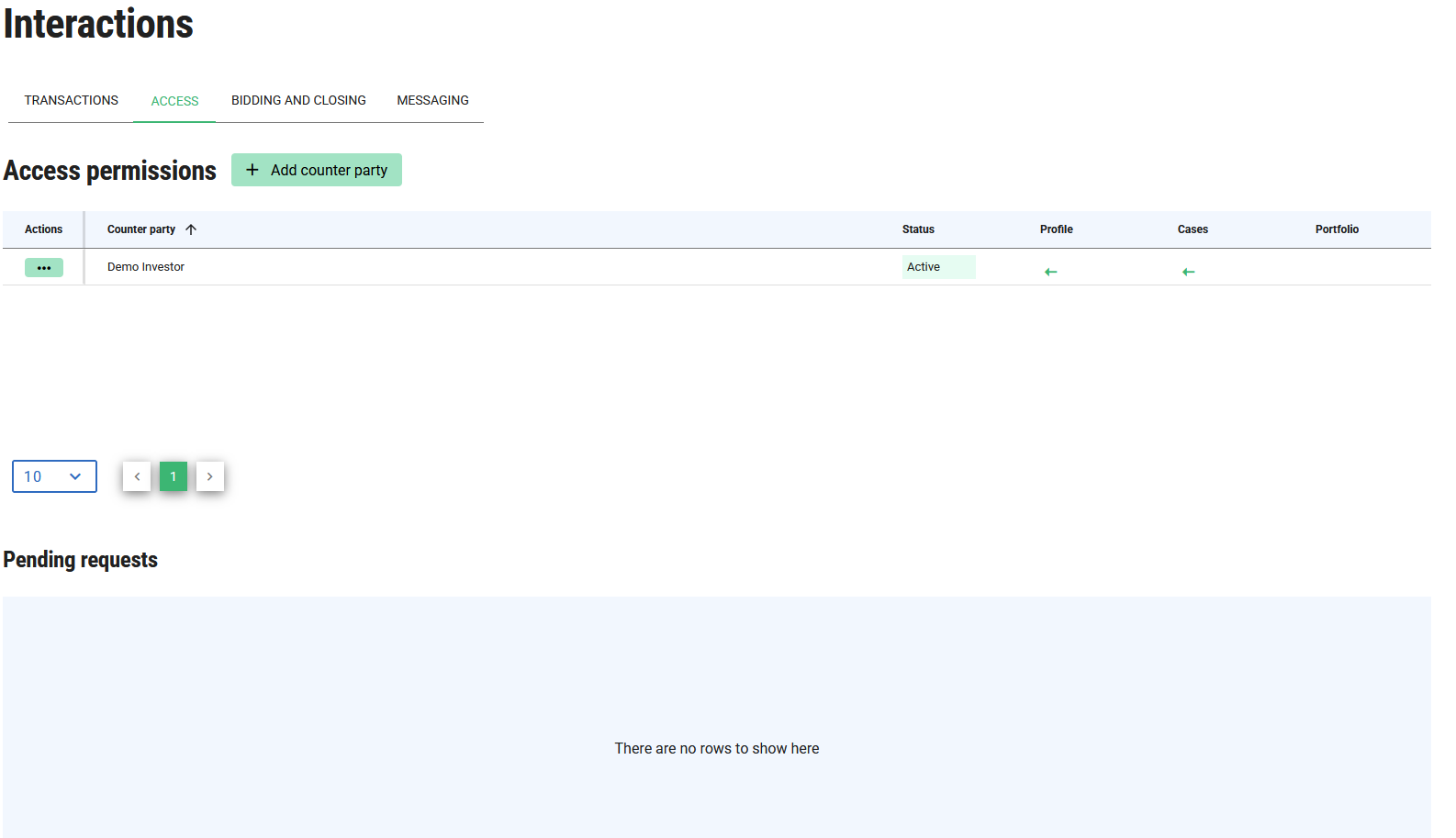Click the Cases column header

tap(1193, 229)
